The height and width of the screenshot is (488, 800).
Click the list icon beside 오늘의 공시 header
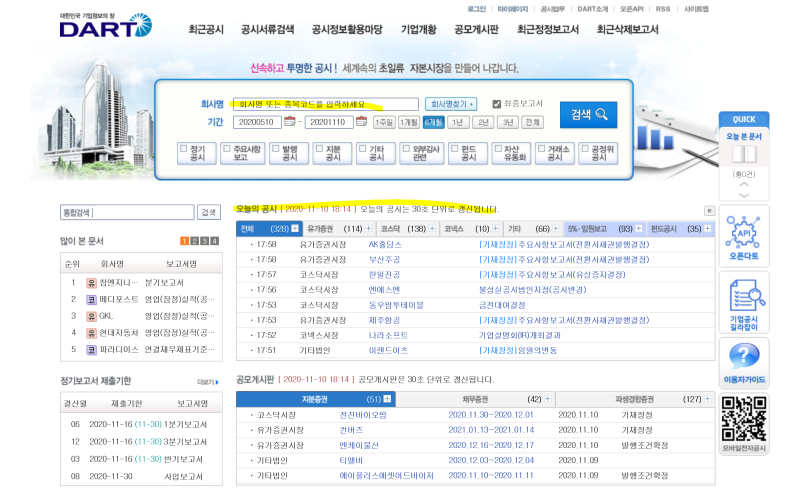click(x=709, y=211)
